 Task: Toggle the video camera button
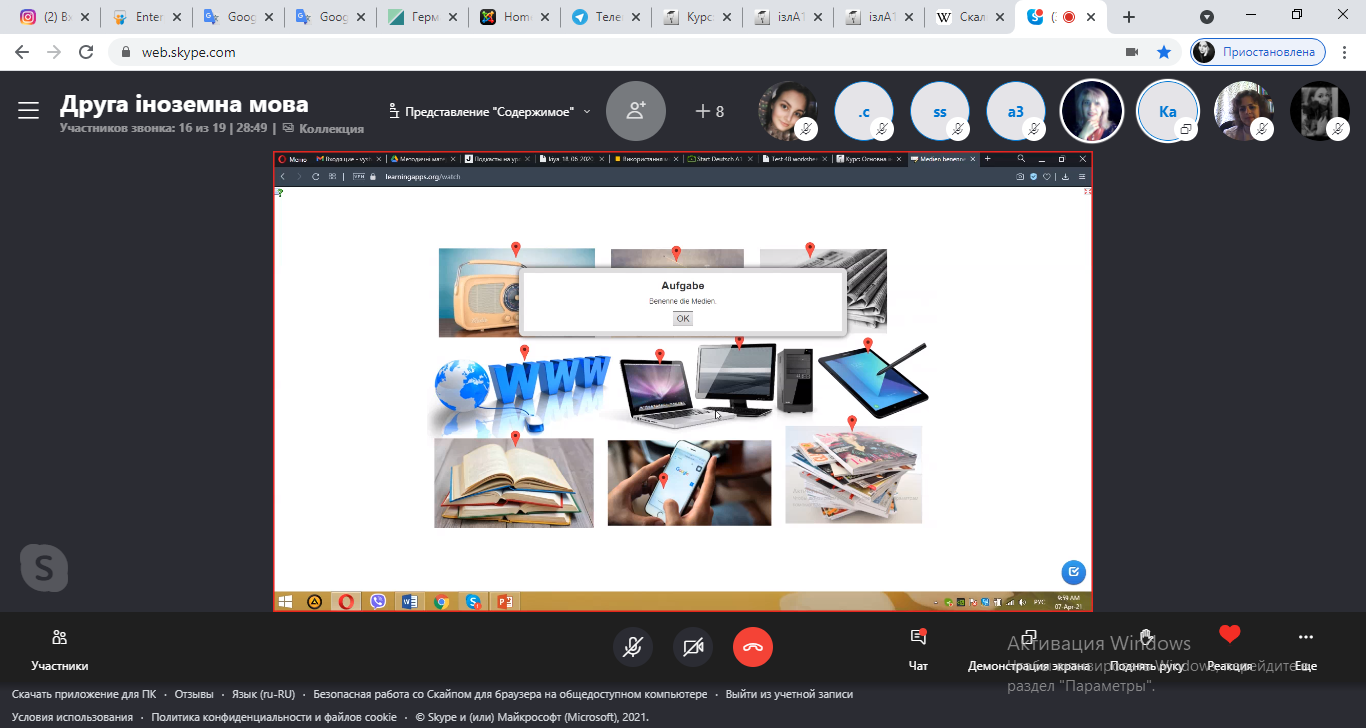(693, 647)
